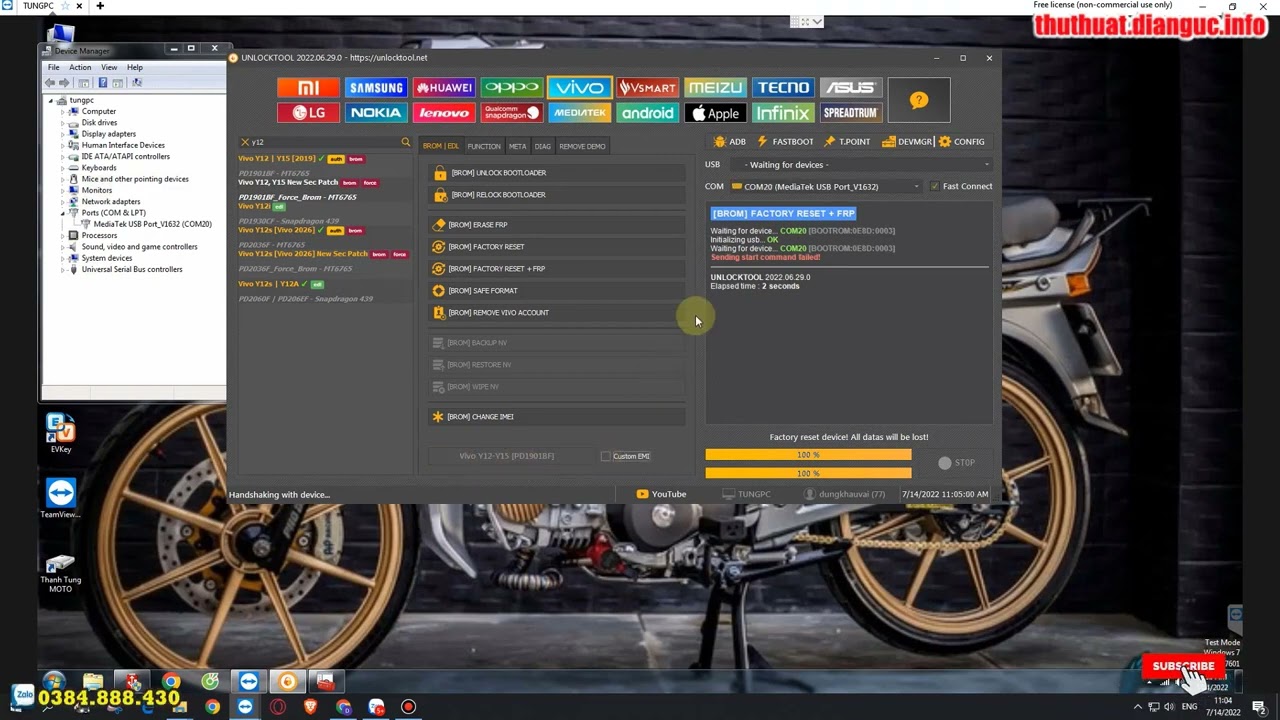Image resolution: width=1280 pixels, height=720 pixels.
Task: Click [BROM] RELOCK BOOTLOADER button
Action: [557, 195]
